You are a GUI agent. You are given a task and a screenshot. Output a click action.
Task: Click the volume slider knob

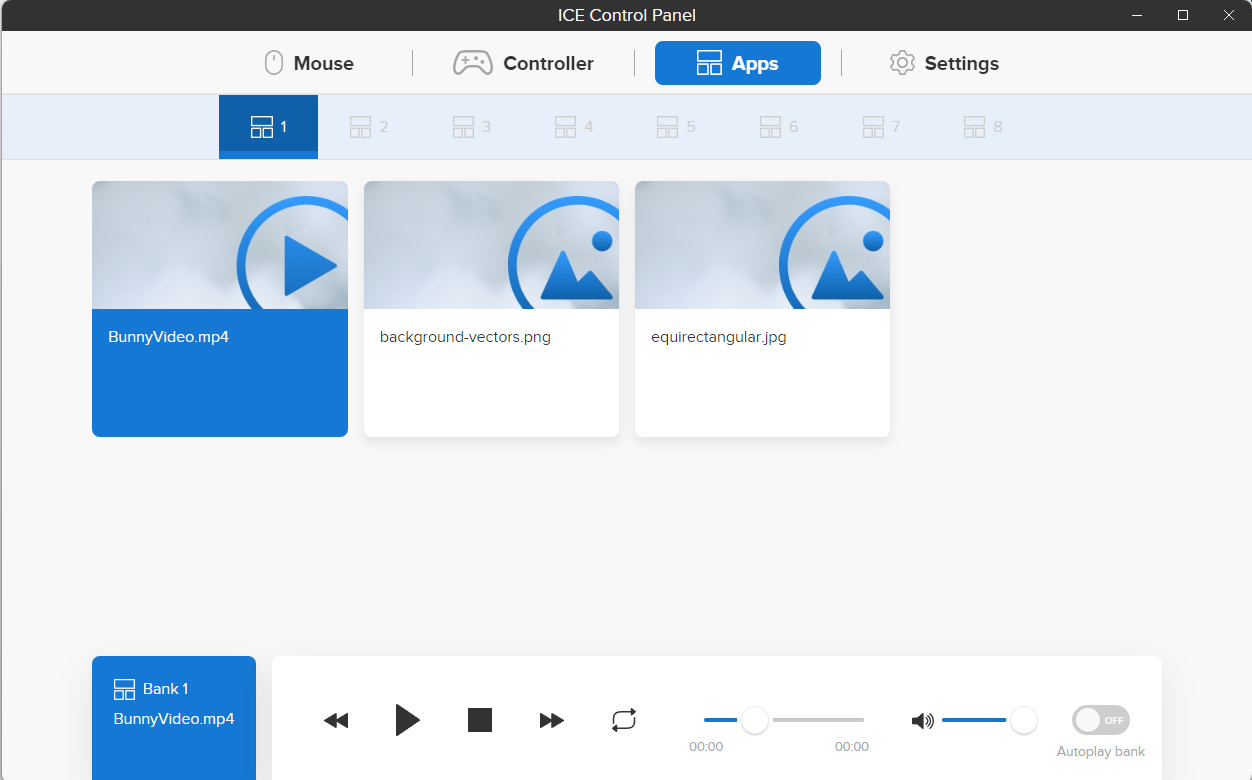(1023, 720)
